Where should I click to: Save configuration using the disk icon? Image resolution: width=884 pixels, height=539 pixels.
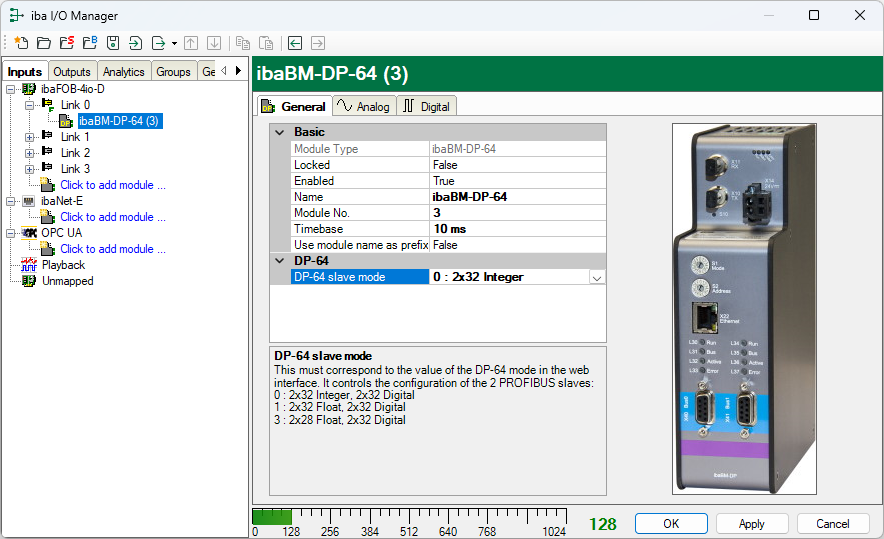click(113, 43)
